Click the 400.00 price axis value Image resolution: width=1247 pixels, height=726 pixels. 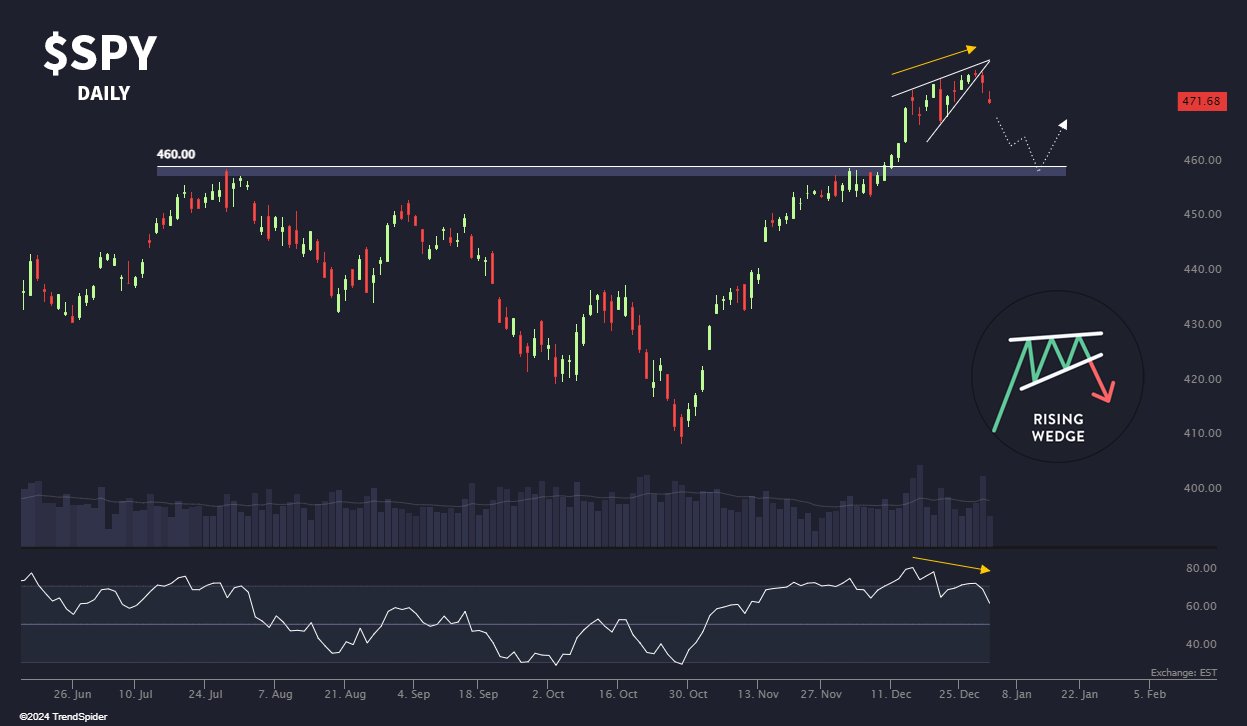(1204, 489)
